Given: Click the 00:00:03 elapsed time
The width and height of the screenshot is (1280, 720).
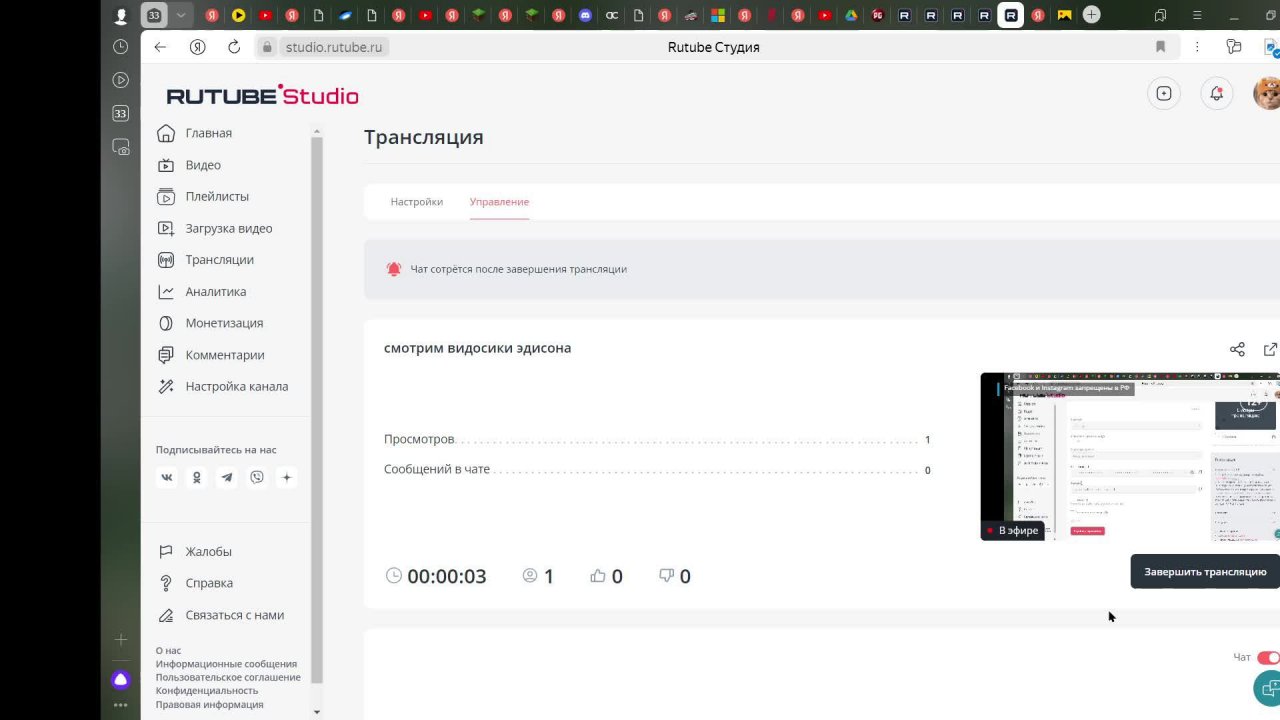Looking at the screenshot, I should (447, 576).
